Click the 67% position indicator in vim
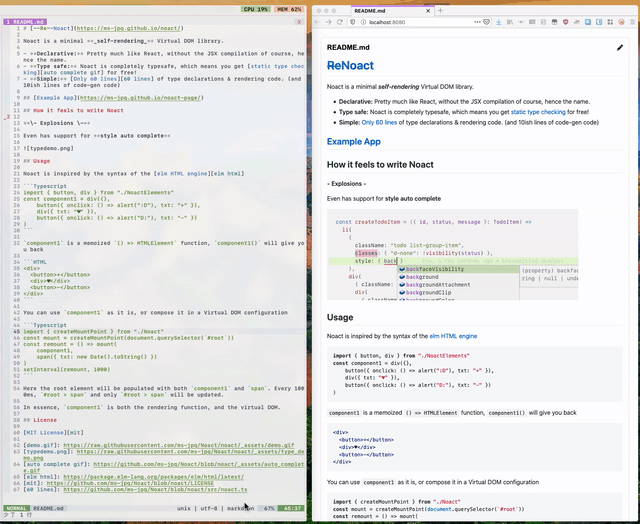 coord(269,508)
